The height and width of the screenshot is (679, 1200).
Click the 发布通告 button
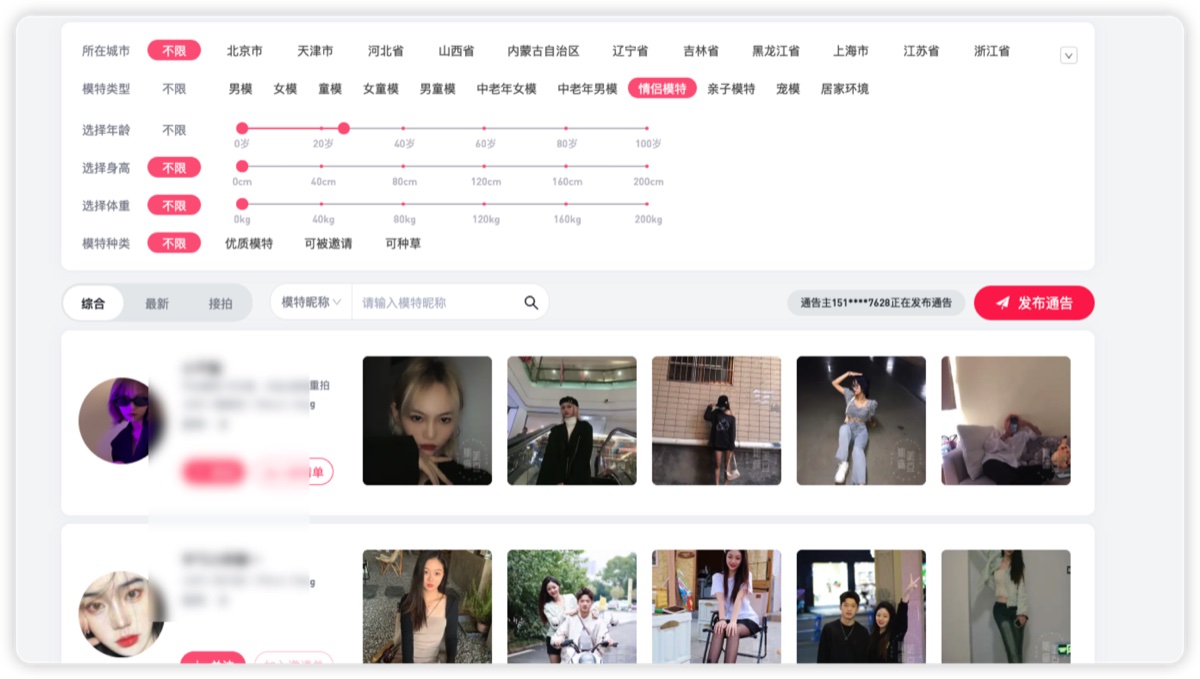(x=1034, y=303)
